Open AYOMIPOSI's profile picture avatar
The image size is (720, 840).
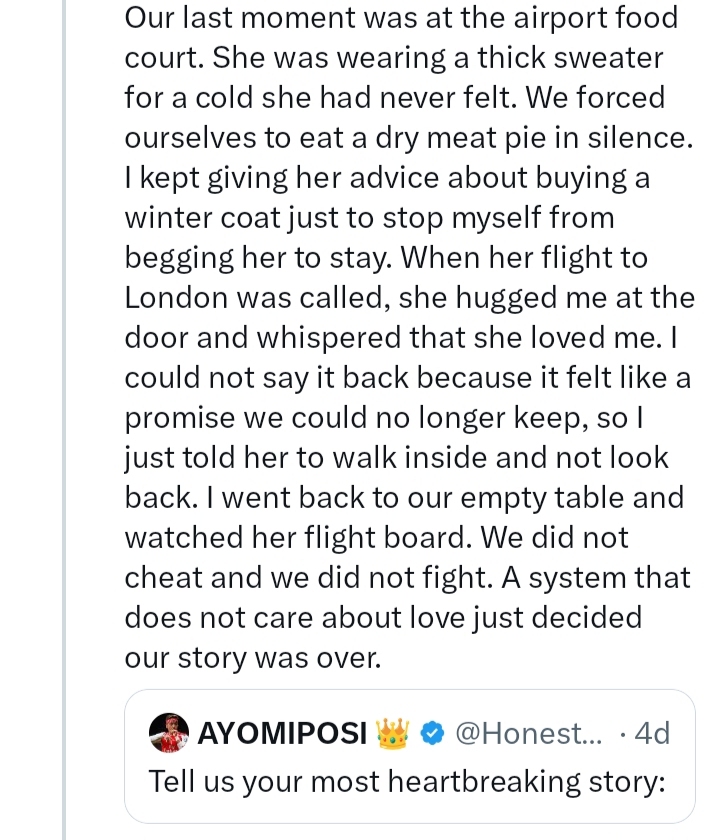click(169, 733)
